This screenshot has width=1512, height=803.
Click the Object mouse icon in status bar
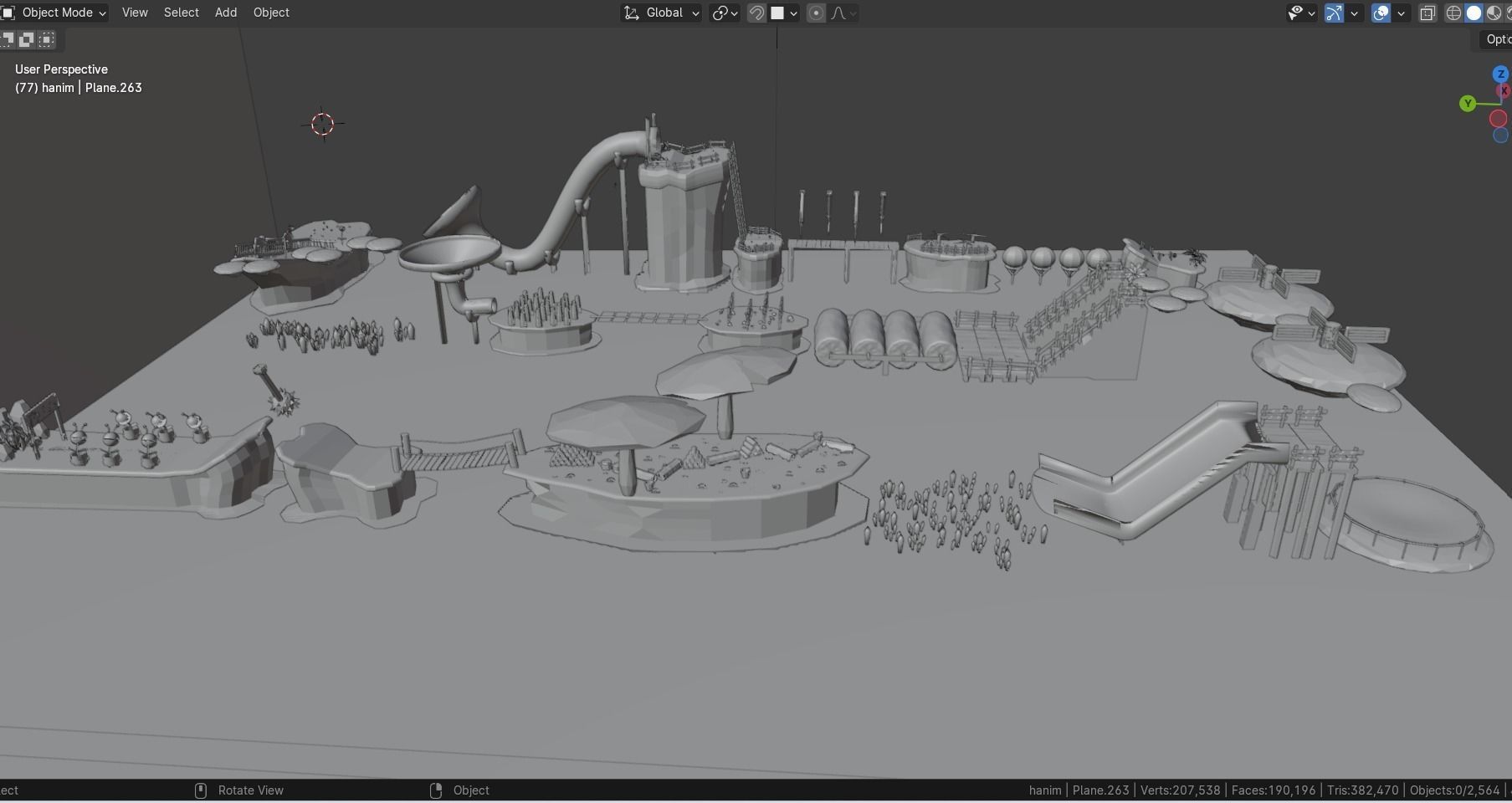click(x=435, y=790)
